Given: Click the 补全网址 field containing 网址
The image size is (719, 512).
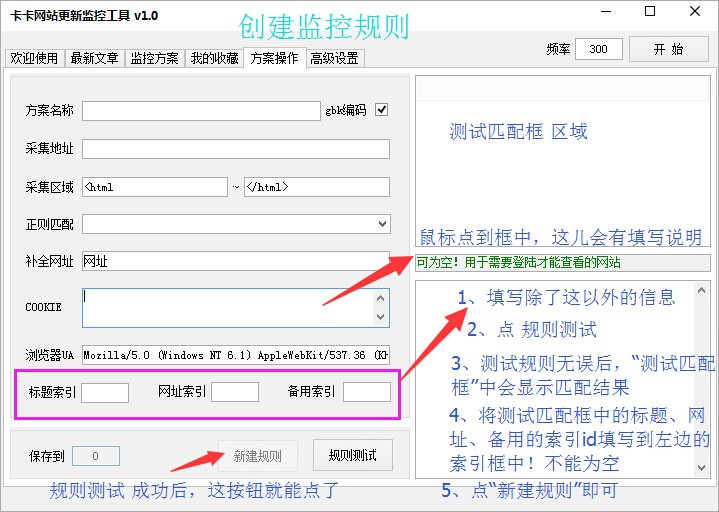Looking at the screenshot, I should (236, 261).
